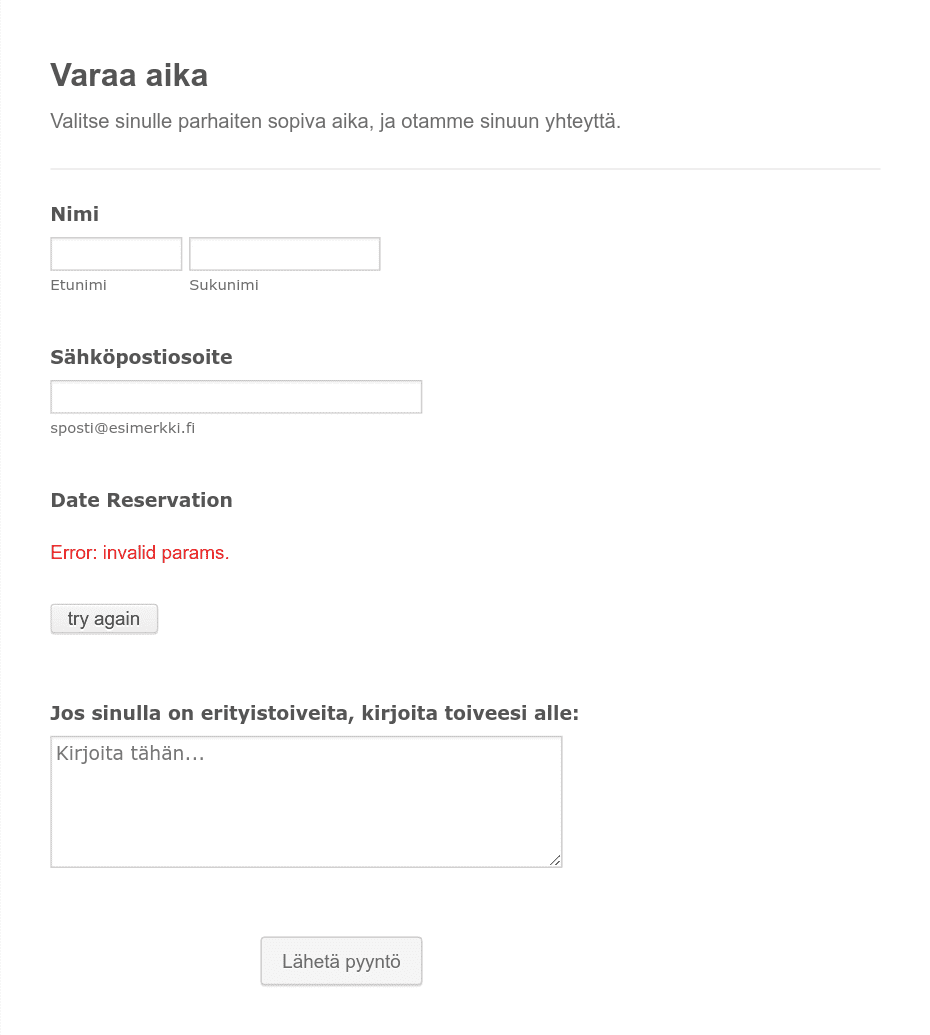930x1035 pixels.
Task: Click the Varaa aika page heading
Action: (129, 75)
